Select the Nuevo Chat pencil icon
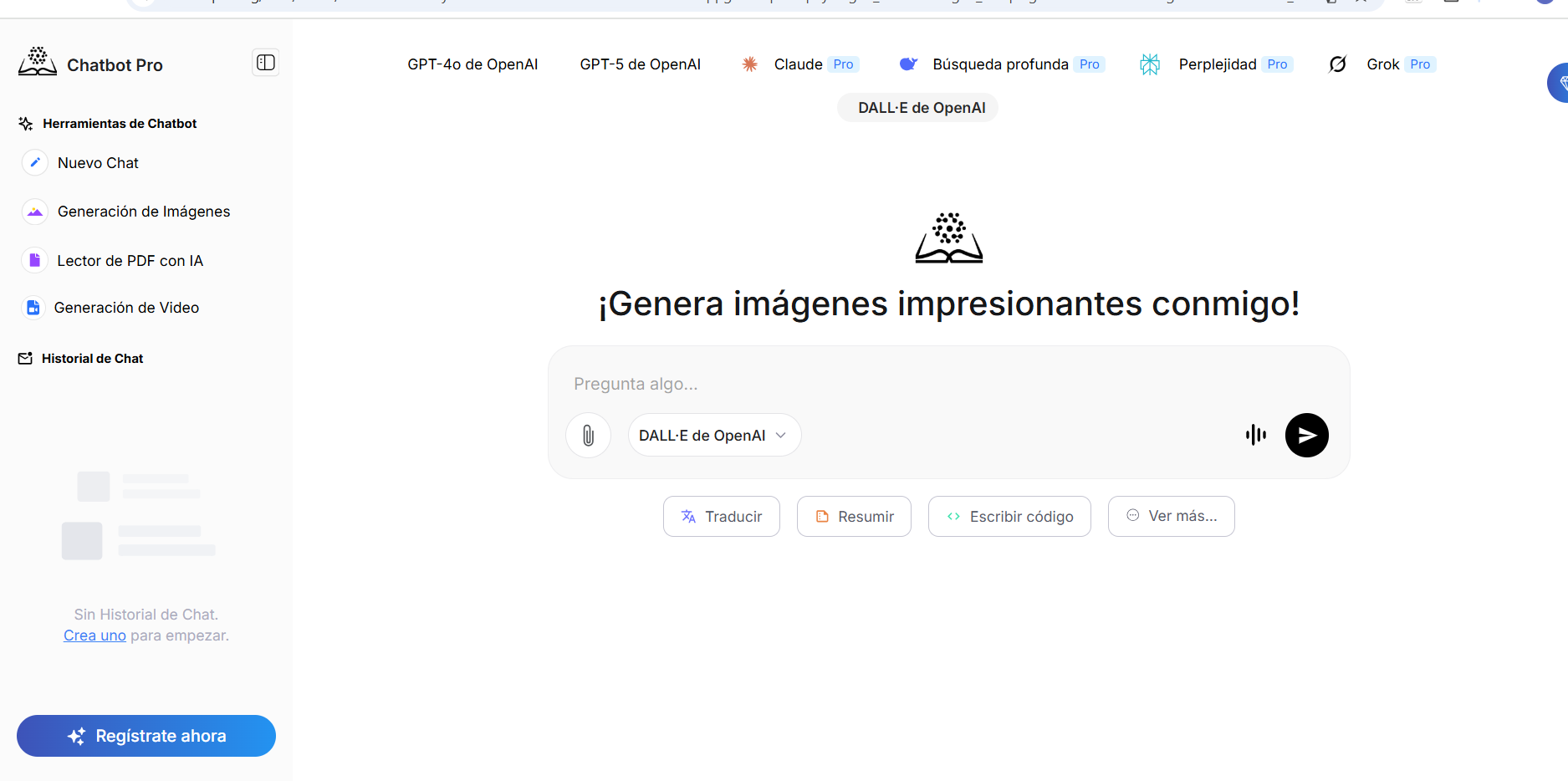The width and height of the screenshot is (1568, 781). (x=34, y=163)
